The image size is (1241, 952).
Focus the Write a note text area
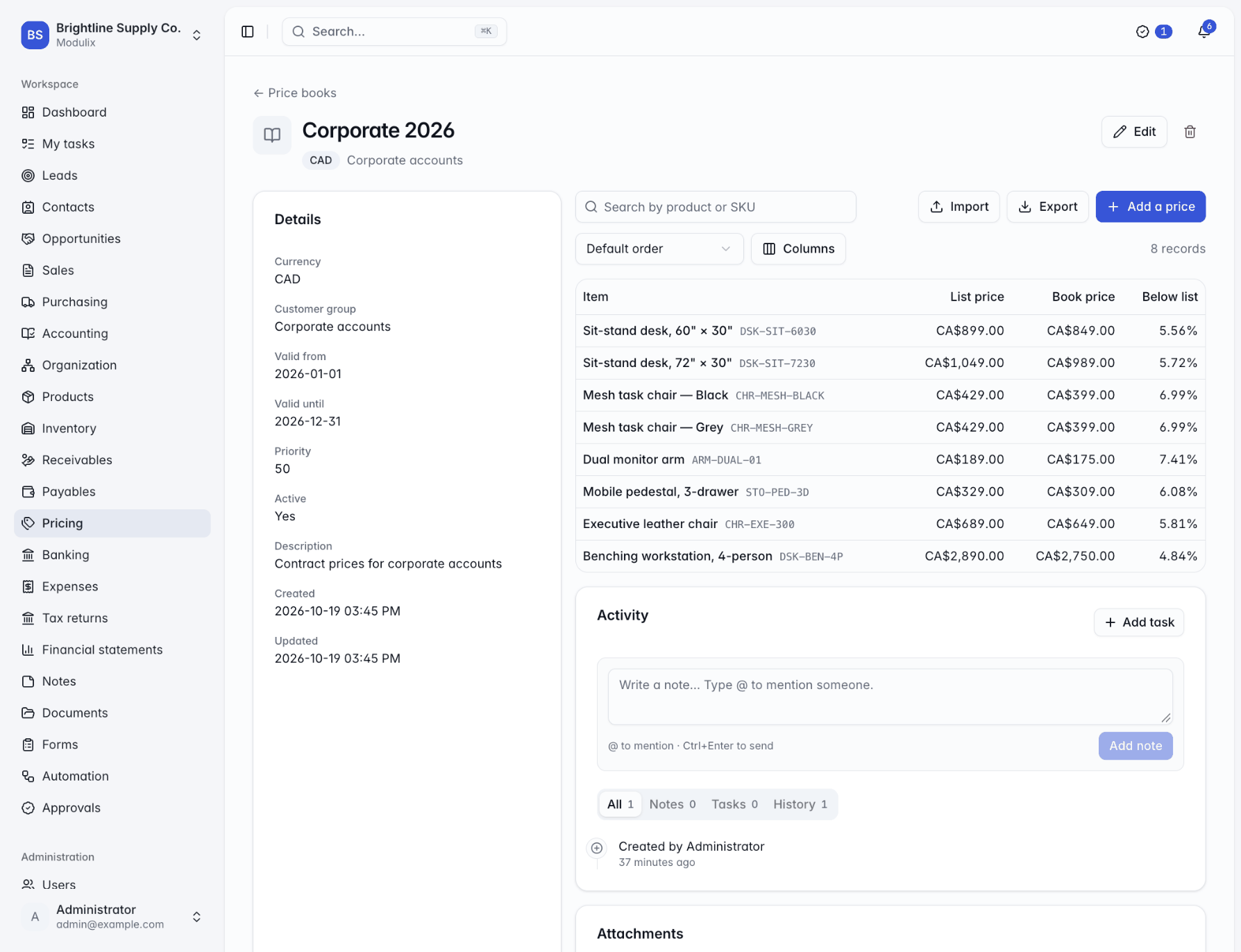[x=890, y=697]
